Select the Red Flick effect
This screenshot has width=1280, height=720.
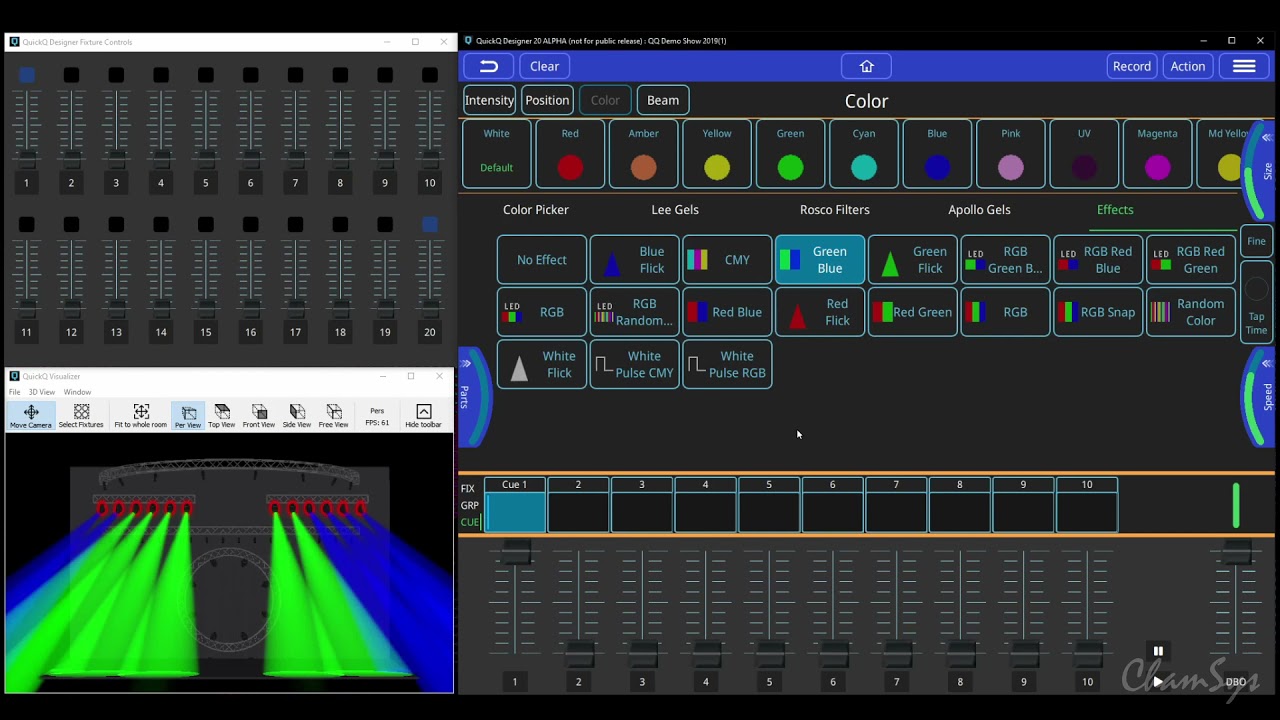(x=820, y=312)
